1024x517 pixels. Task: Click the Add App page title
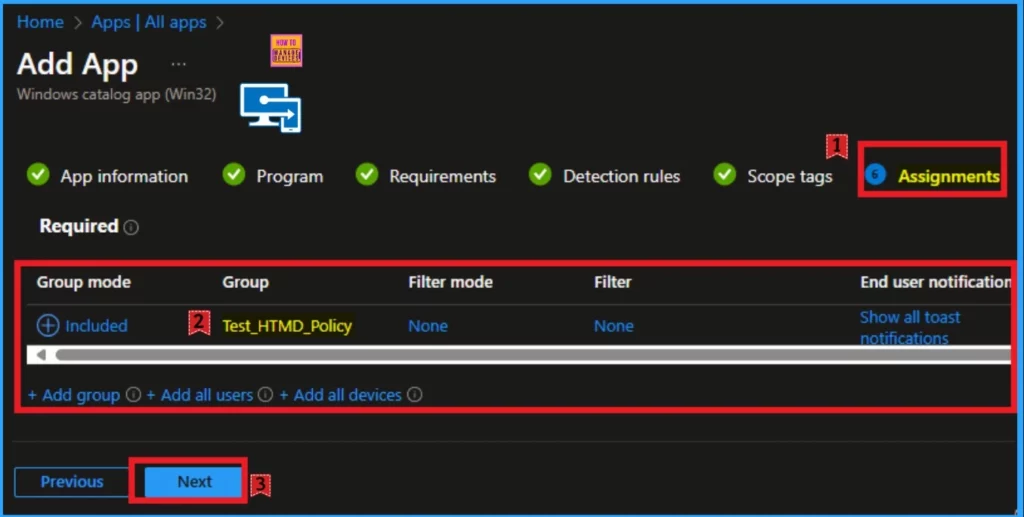(x=77, y=65)
